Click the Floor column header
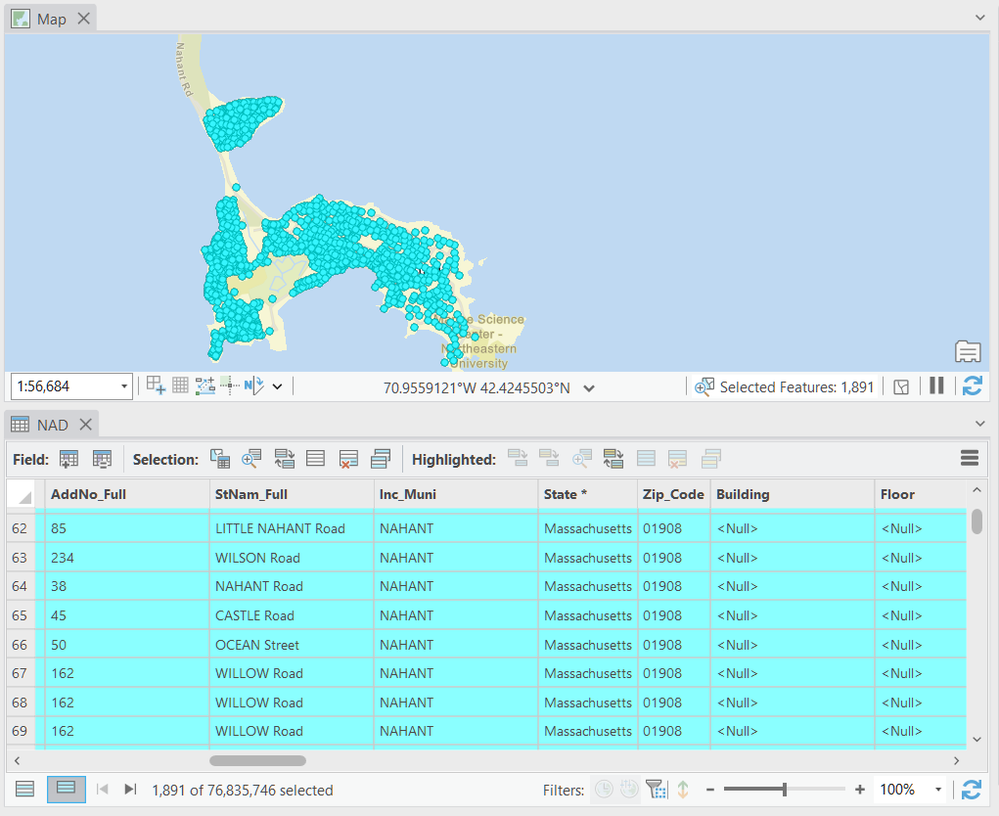This screenshot has width=999, height=816. point(921,494)
